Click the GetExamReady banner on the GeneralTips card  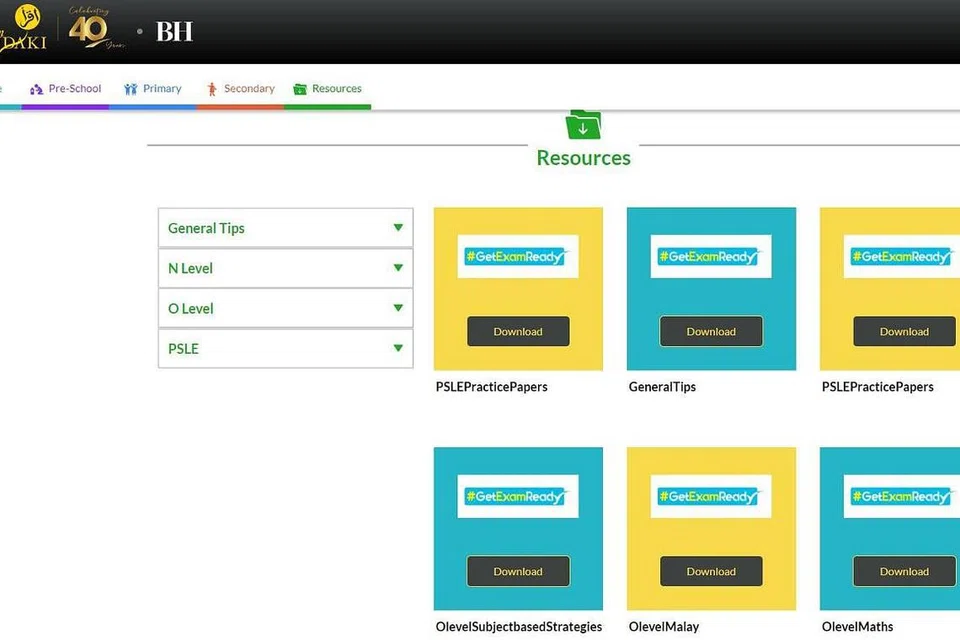711,257
